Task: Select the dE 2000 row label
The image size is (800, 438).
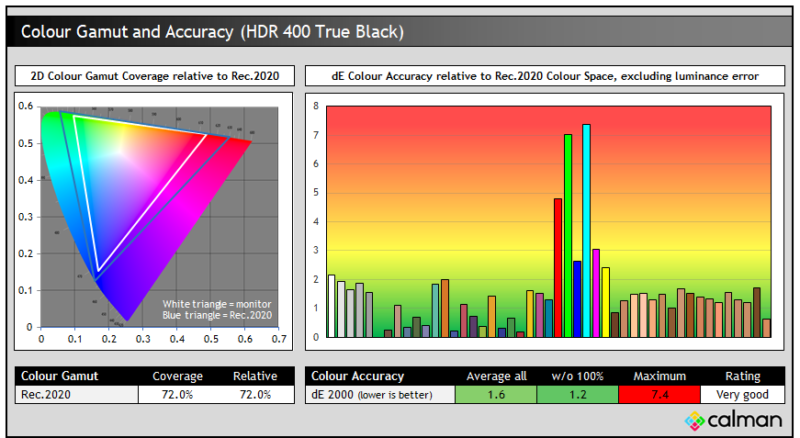Action: pos(364,395)
